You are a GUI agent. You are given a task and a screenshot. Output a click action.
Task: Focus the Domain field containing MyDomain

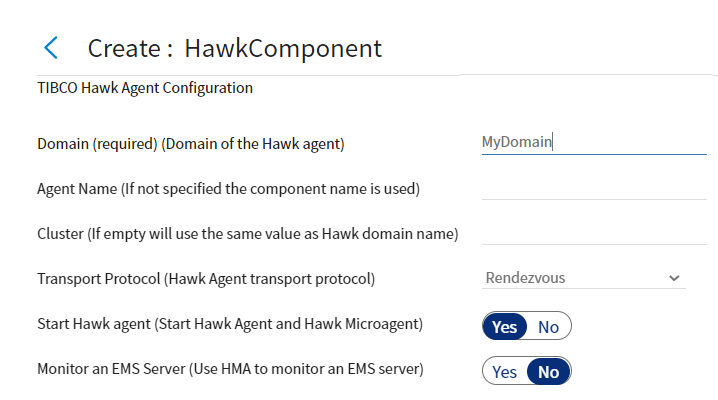(x=593, y=142)
